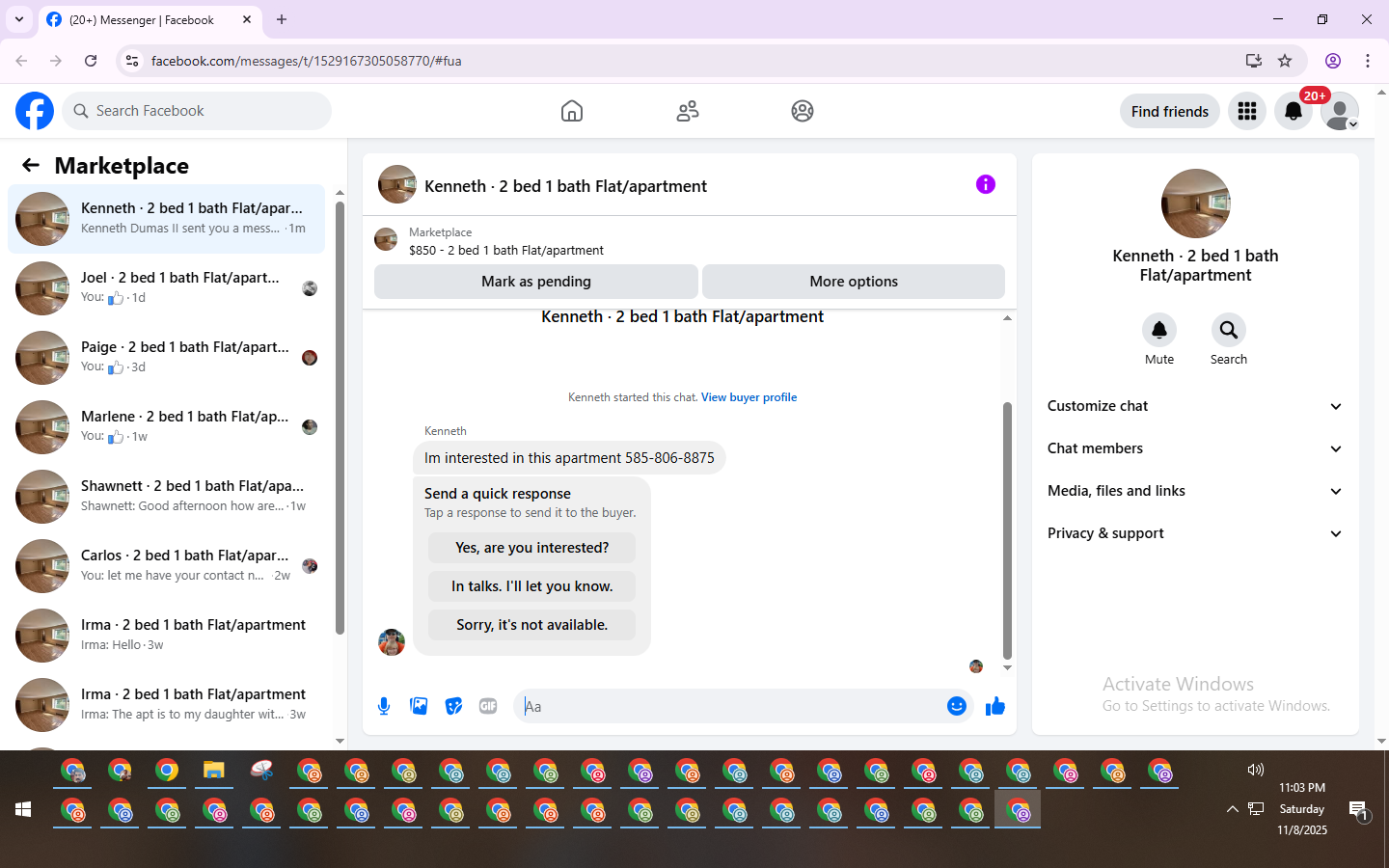Open Chrome three-dot menu
This screenshot has width=1389, height=868.
click(x=1368, y=61)
